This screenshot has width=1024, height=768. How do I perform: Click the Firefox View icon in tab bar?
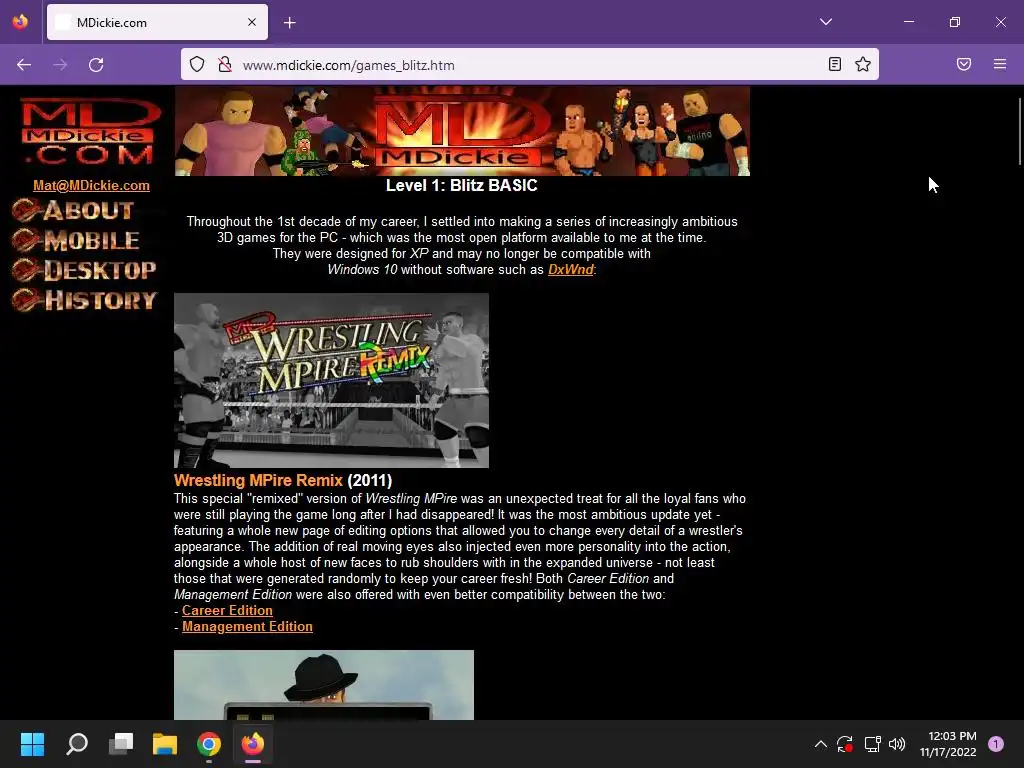[20, 22]
